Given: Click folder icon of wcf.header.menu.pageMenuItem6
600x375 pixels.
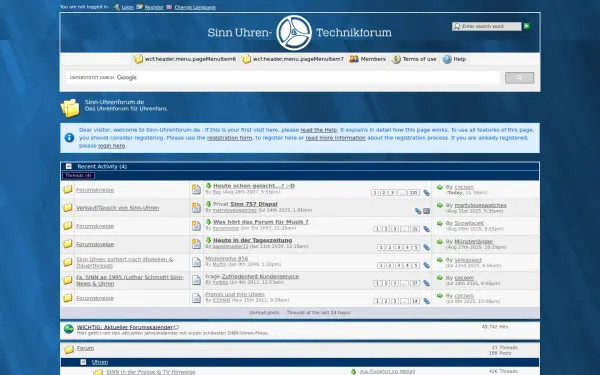Looking at the screenshot, I should click(x=138, y=59).
